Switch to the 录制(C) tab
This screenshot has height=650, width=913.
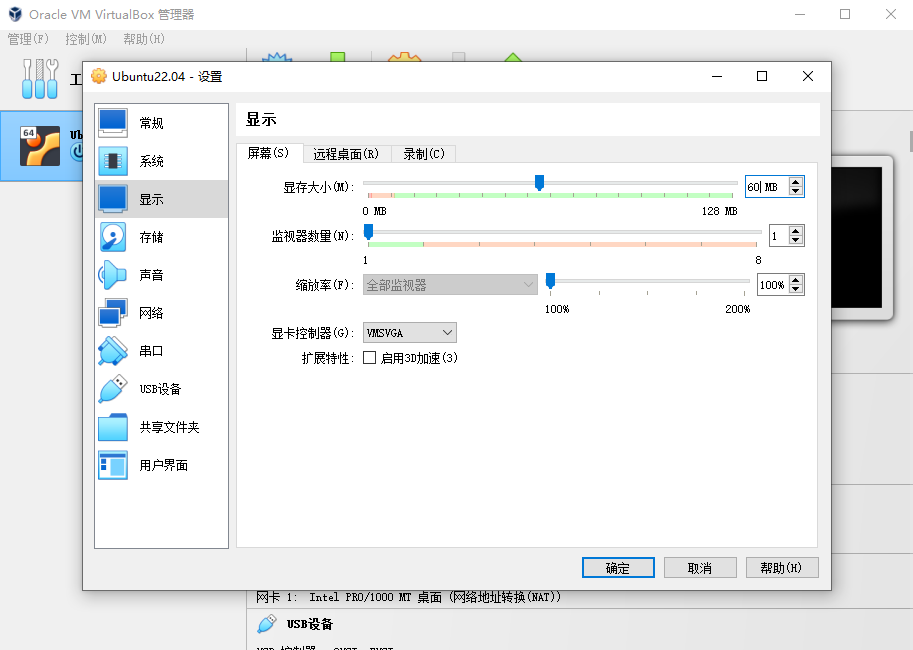click(424, 154)
